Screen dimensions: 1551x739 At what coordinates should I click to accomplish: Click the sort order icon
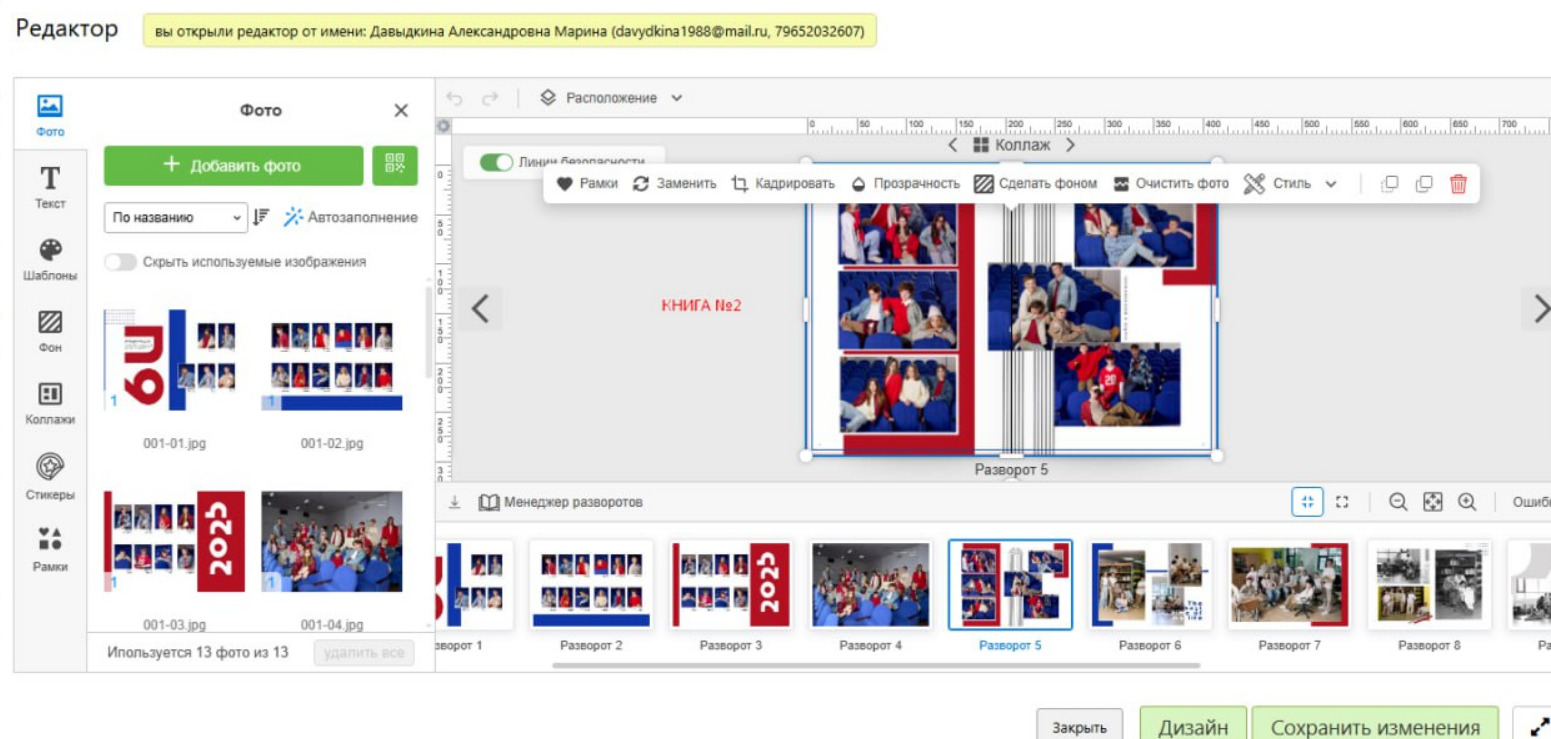point(262,217)
